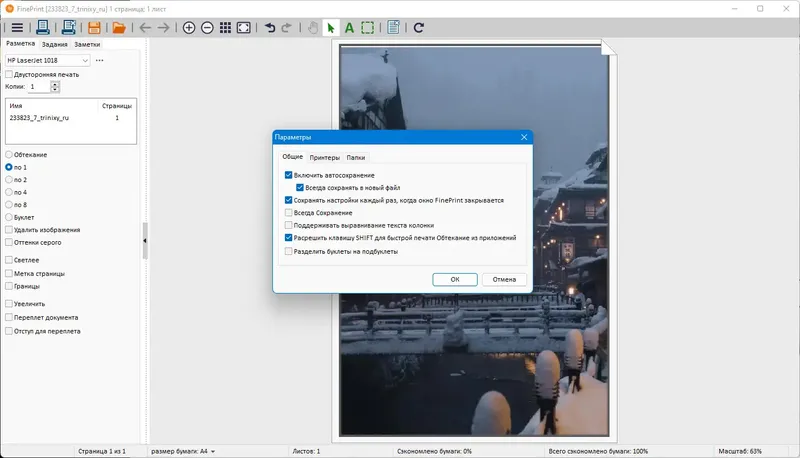Click the Отмена button

(x=504, y=279)
